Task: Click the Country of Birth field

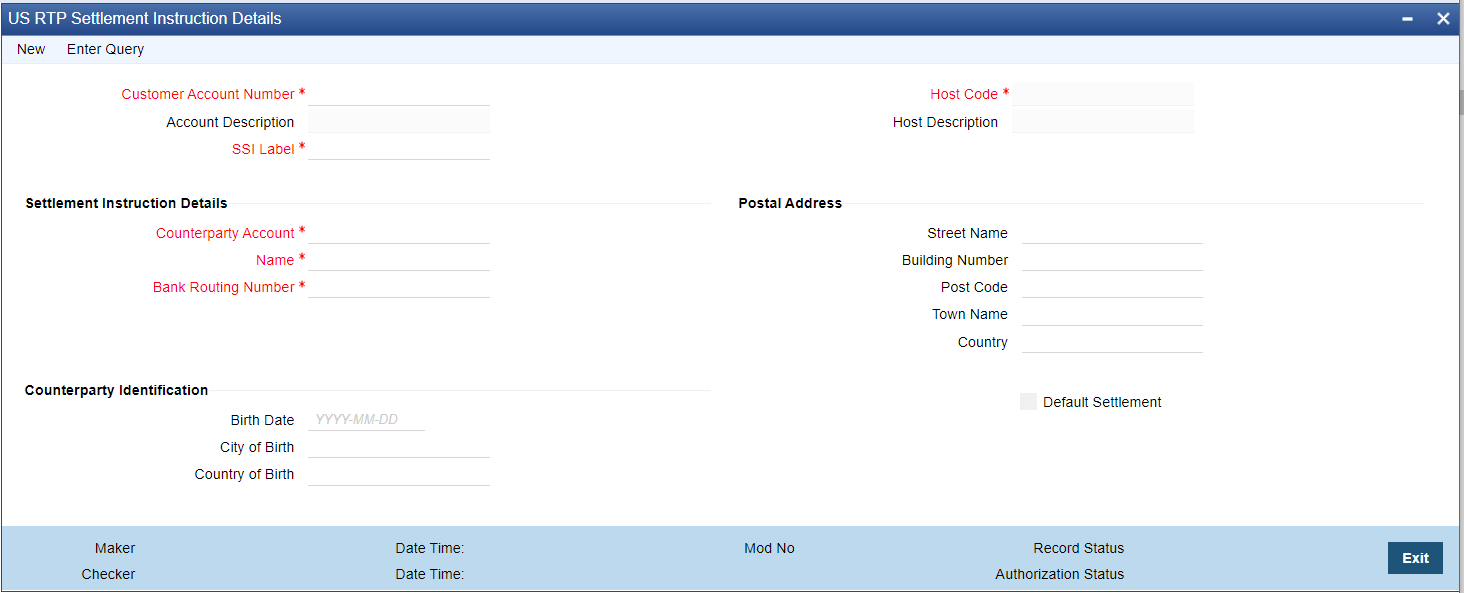Action: pos(399,474)
